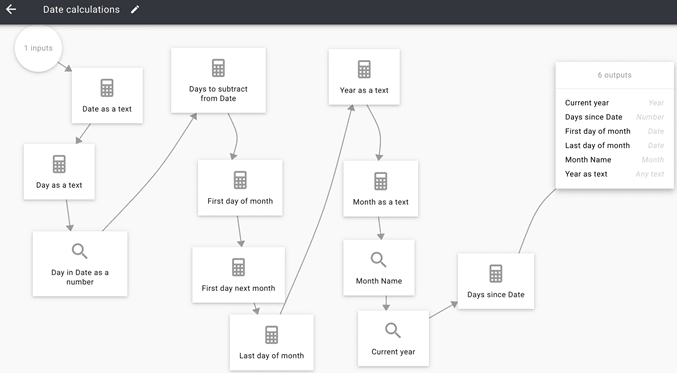The width and height of the screenshot is (677, 373).
Task: Click the 'Number' type label in outputs
Action: coord(650,117)
